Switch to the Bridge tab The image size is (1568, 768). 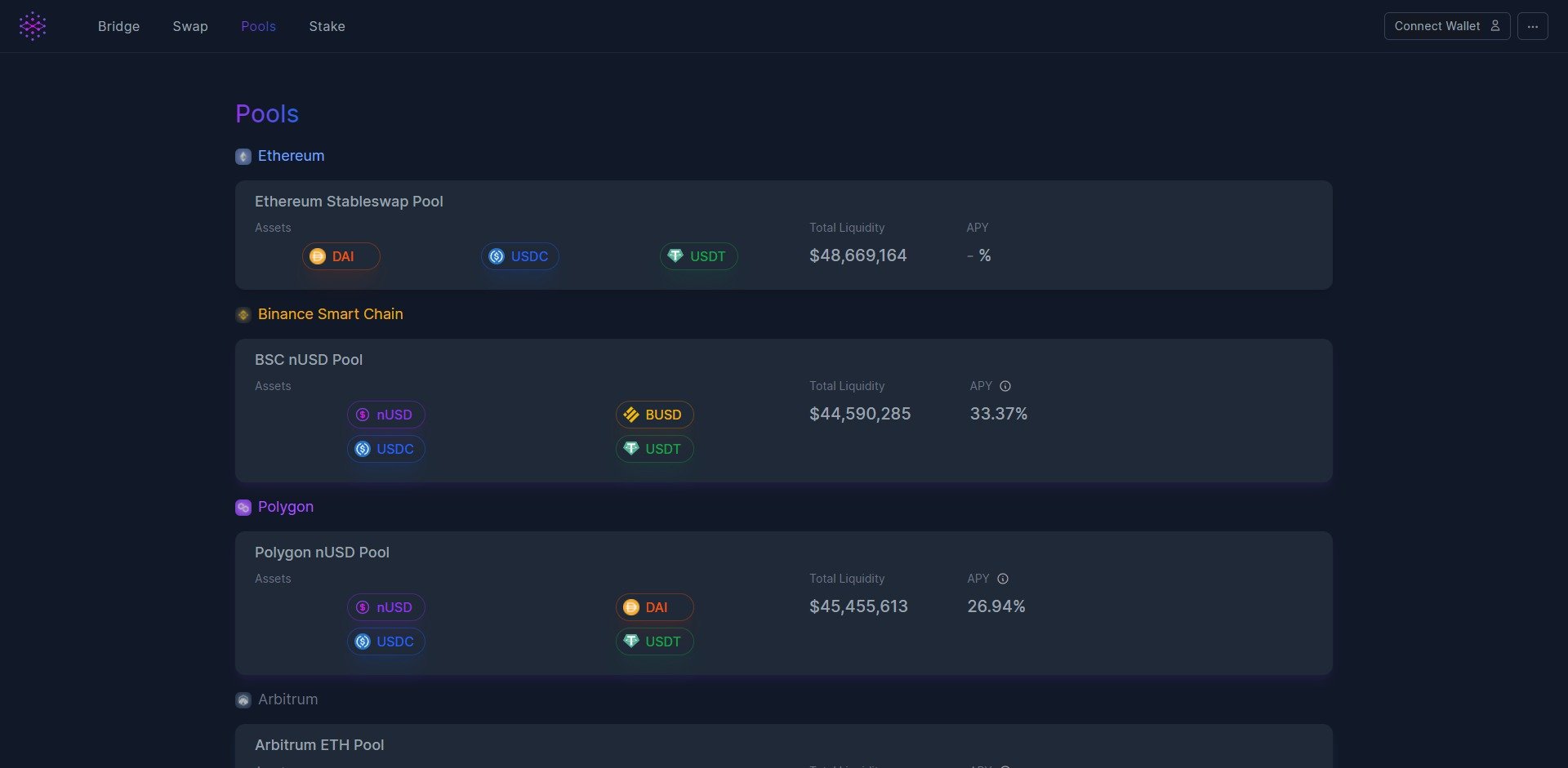click(x=118, y=26)
